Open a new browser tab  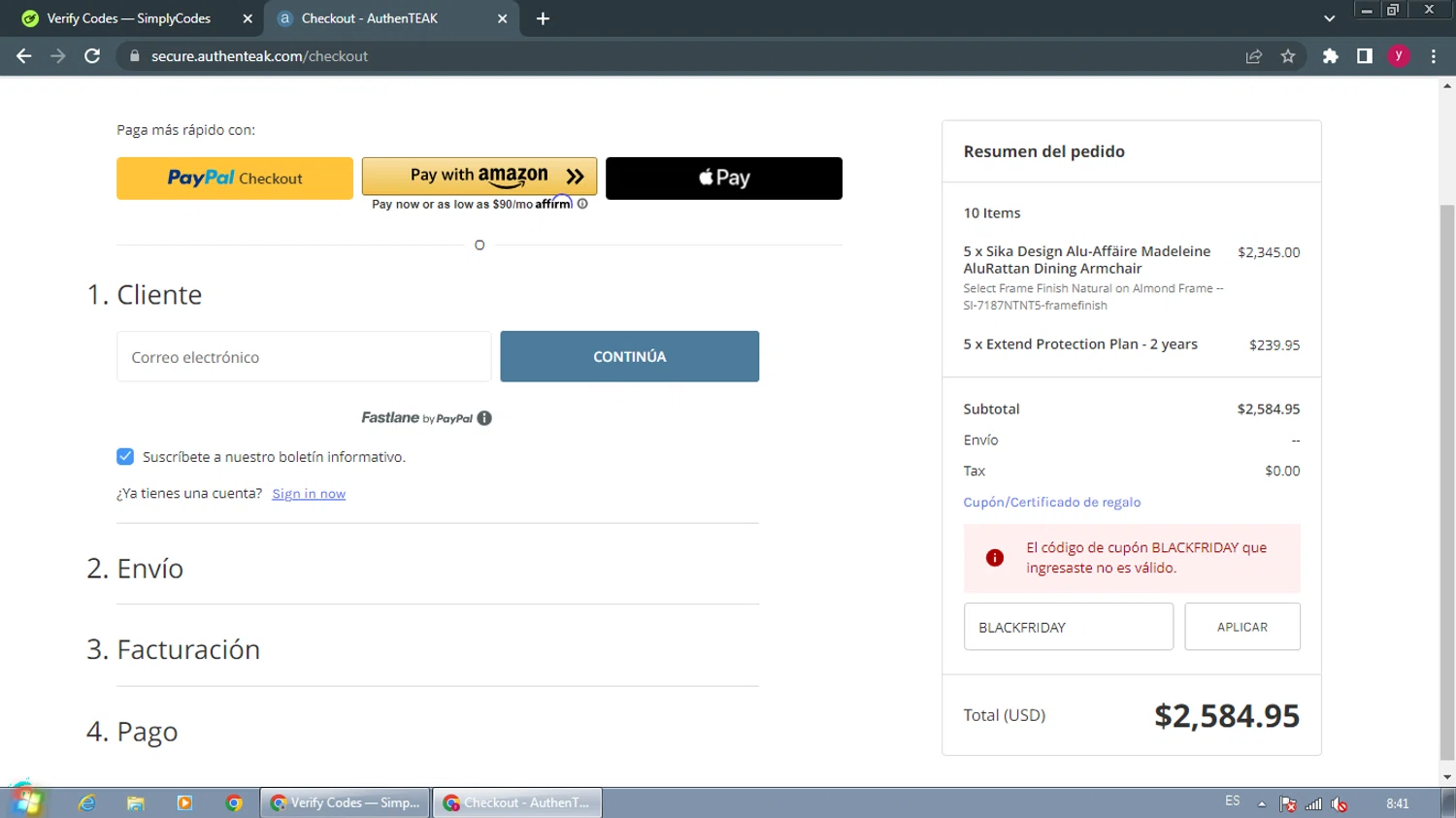point(543,18)
